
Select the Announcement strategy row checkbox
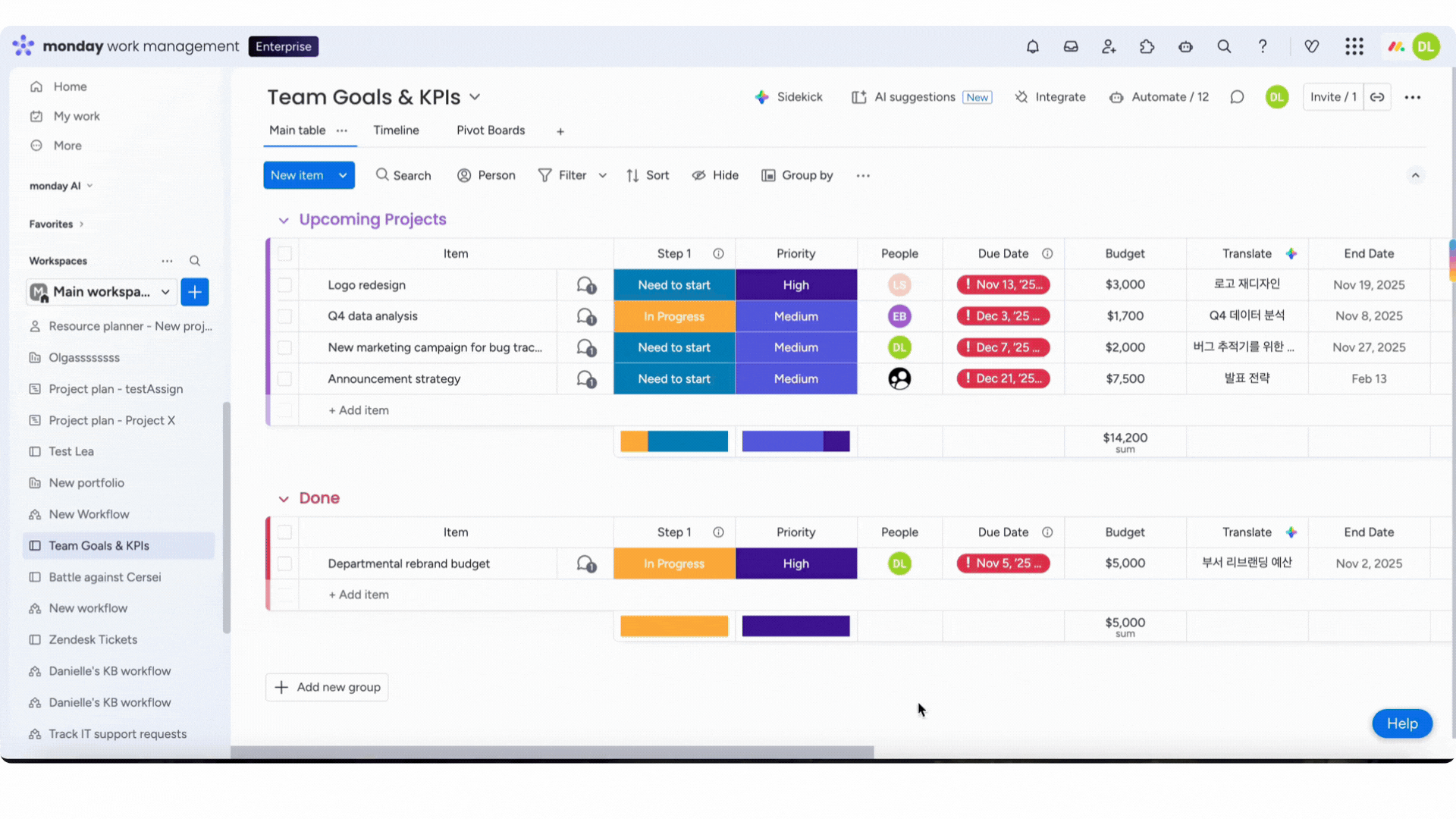284,378
